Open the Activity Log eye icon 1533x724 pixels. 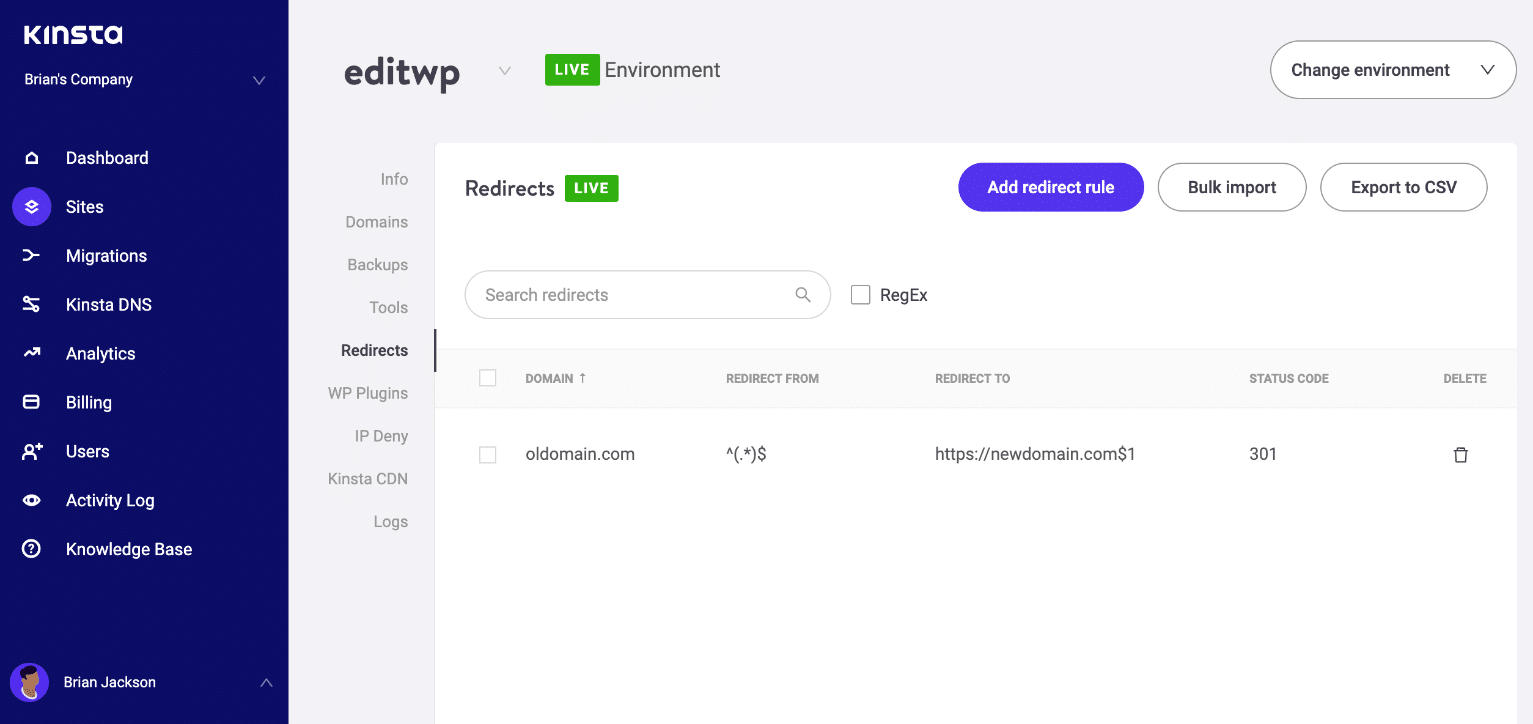click(x=33, y=500)
